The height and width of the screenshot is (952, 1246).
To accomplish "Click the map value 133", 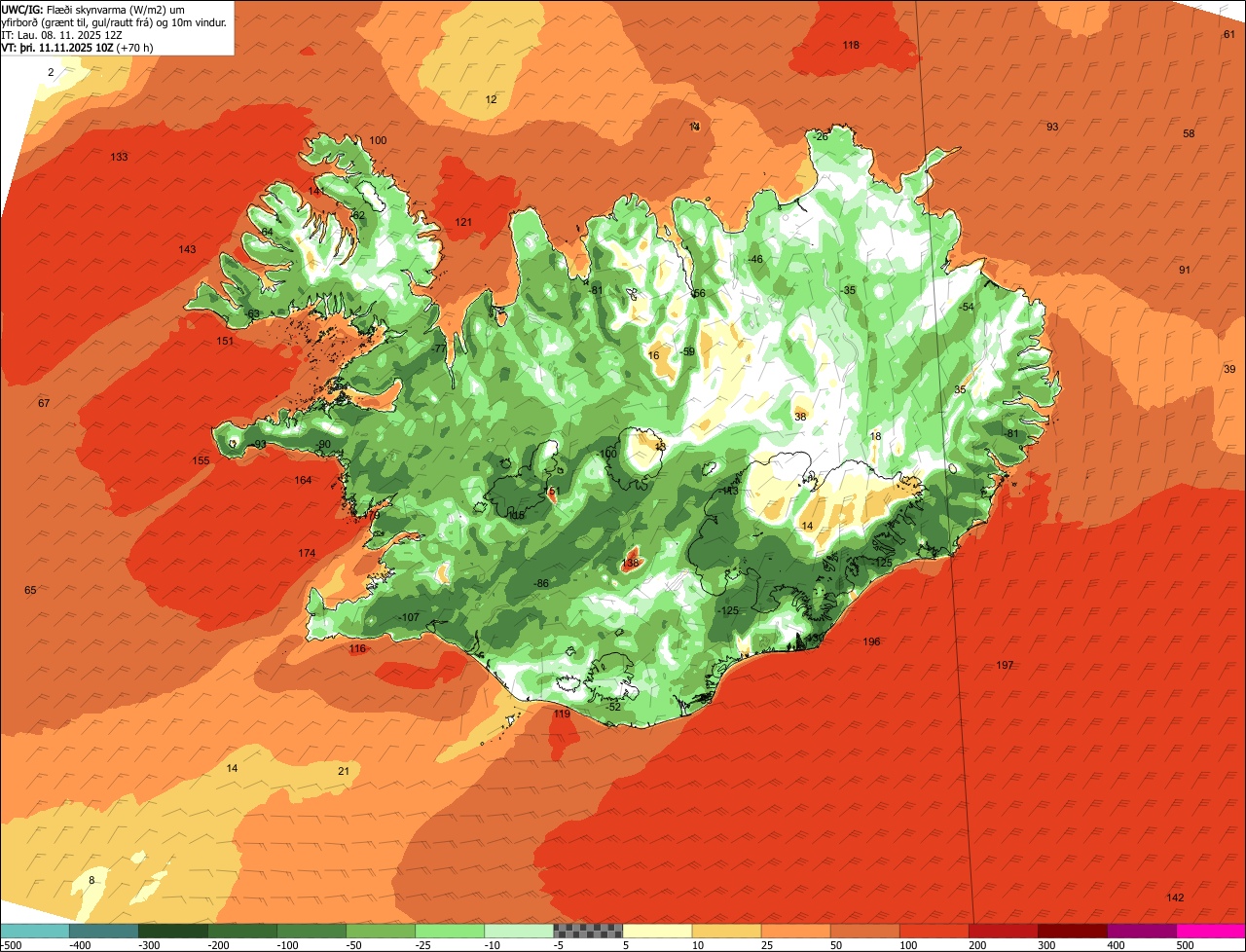I will tap(119, 157).
